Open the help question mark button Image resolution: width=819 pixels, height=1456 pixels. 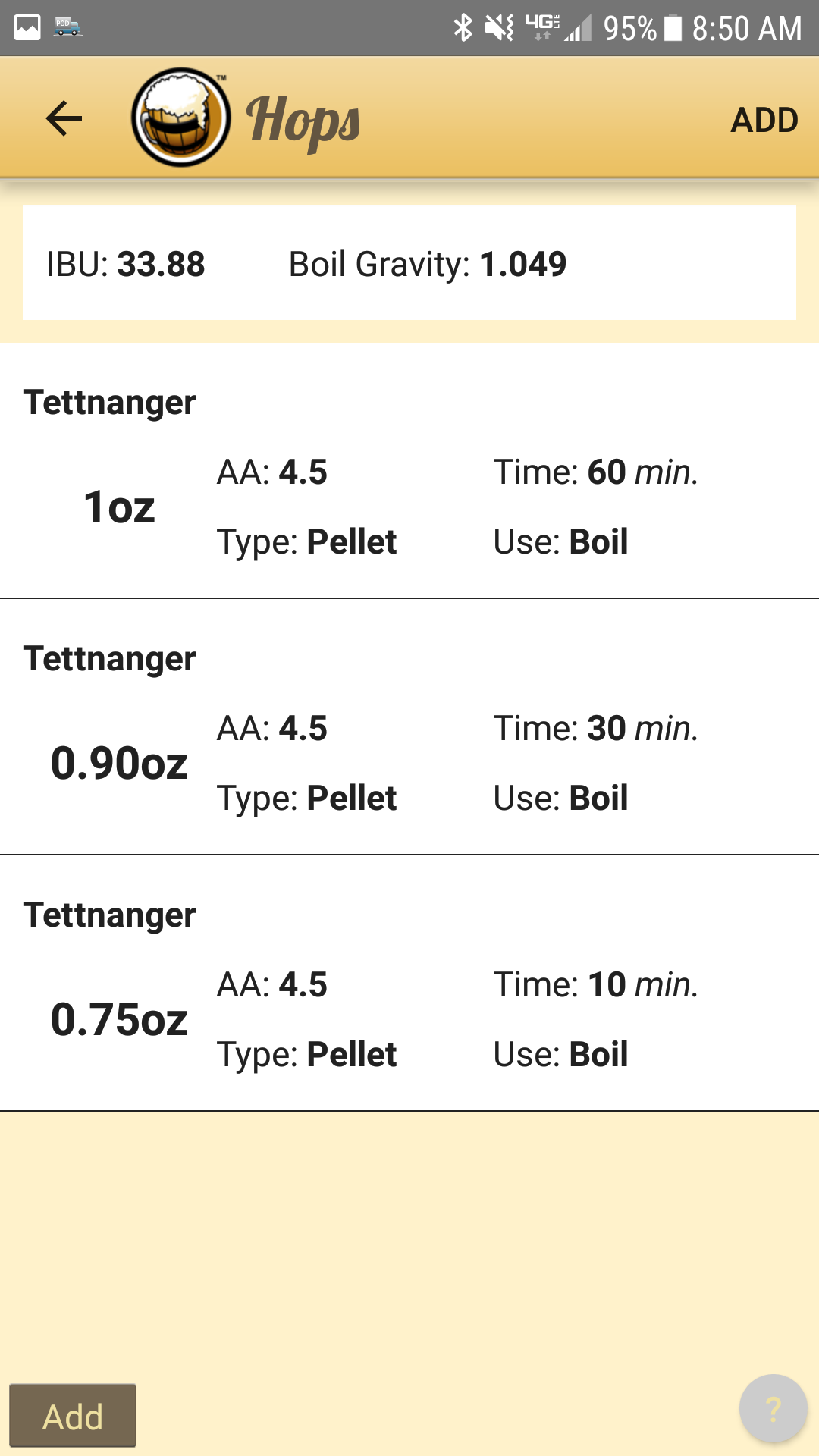point(773,1409)
